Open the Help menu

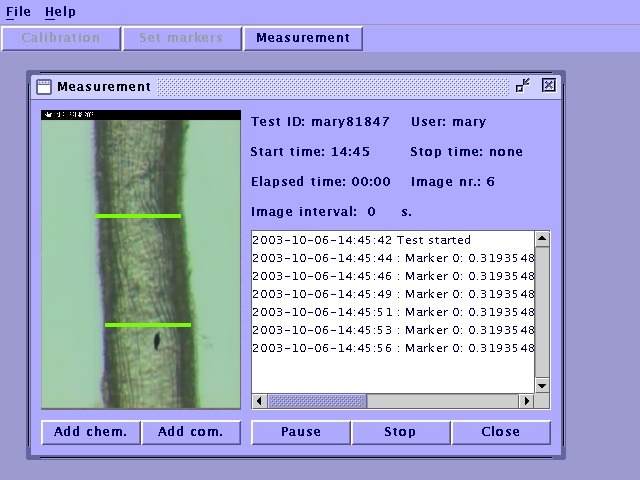pos(60,12)
